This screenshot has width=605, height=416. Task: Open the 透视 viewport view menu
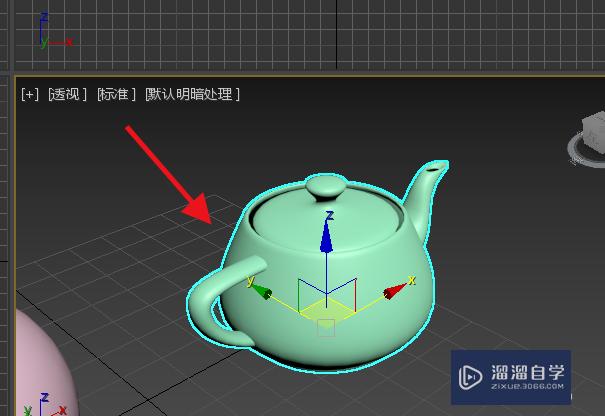click(68, 95)
